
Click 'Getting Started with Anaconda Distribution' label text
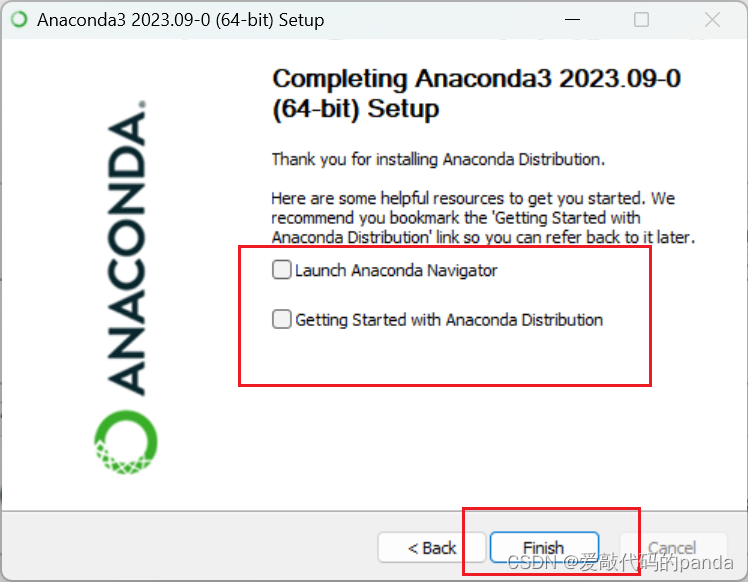449,320
